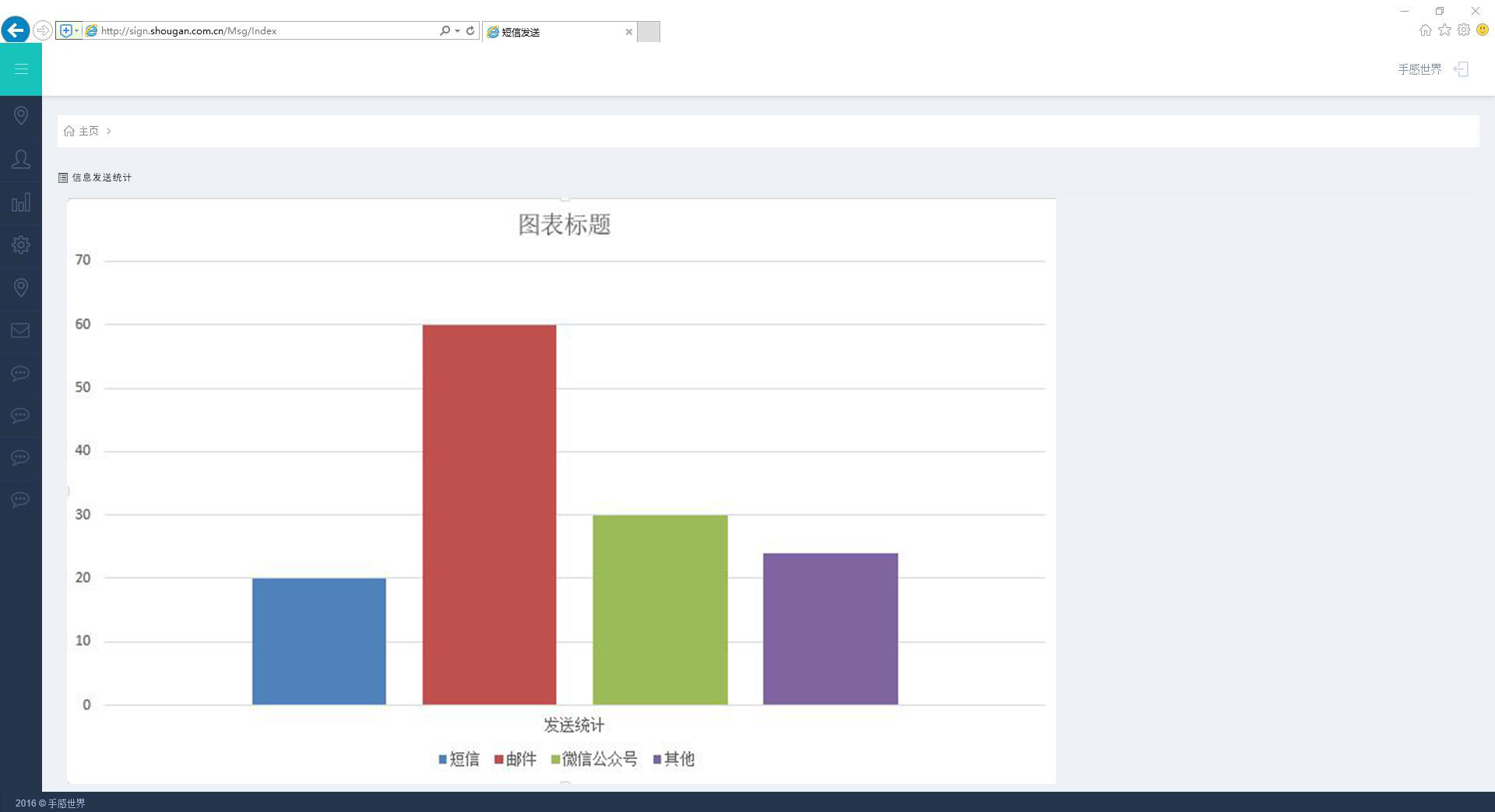Image resolution: width=1495 pixels, height=812 pixels.
Task: Open browser favorites star icon
Action: point(1445,30)
